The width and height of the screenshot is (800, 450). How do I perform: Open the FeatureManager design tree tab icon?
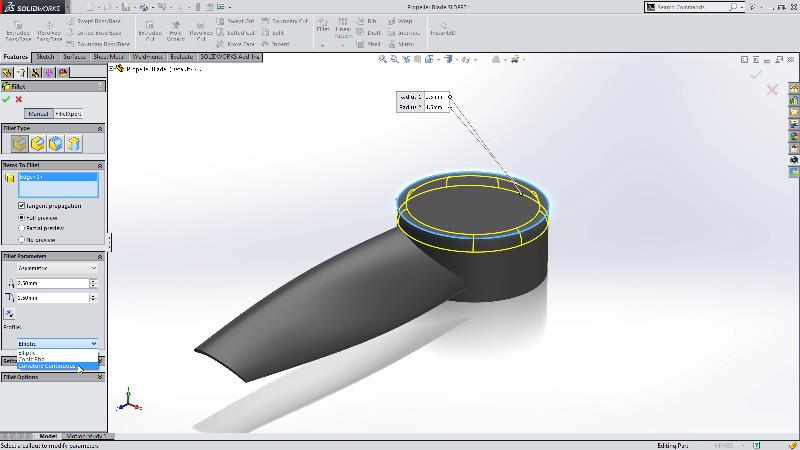7,72
